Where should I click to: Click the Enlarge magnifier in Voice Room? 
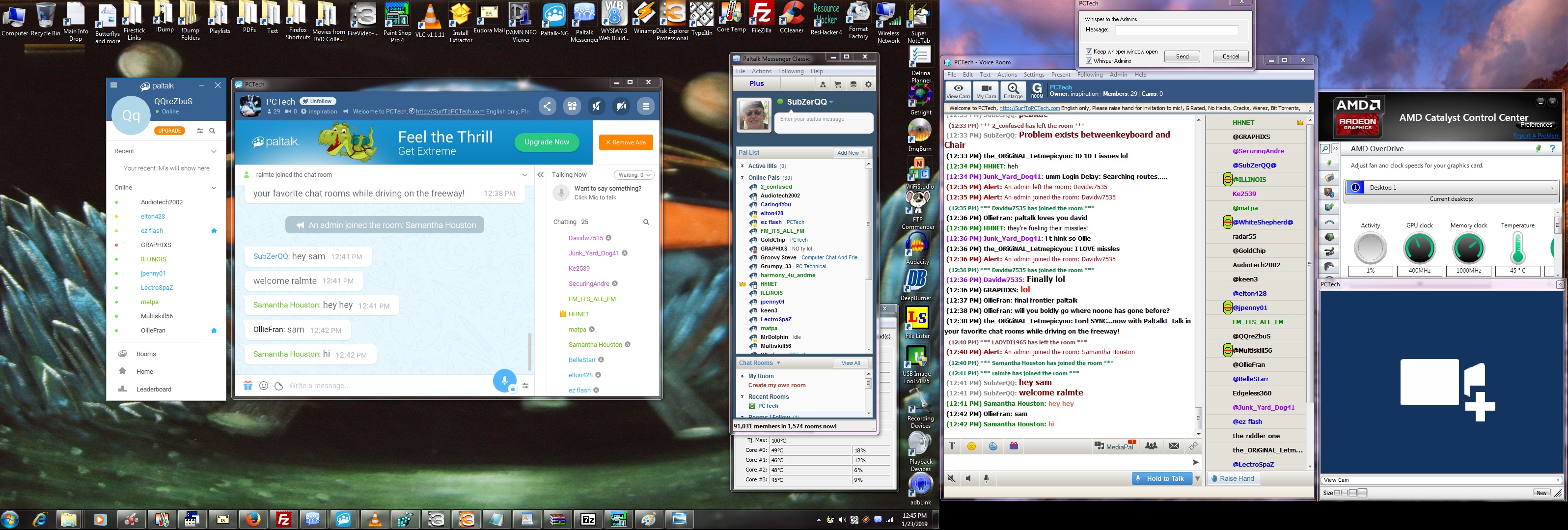(1013, 91)
